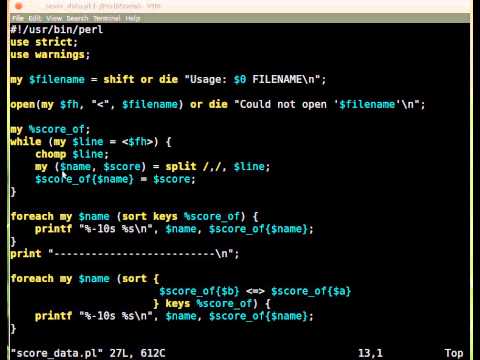Click the '13,1' cursor position indicator
The width and height of the screenshot is (480, 360).
[x=370, y=353]
